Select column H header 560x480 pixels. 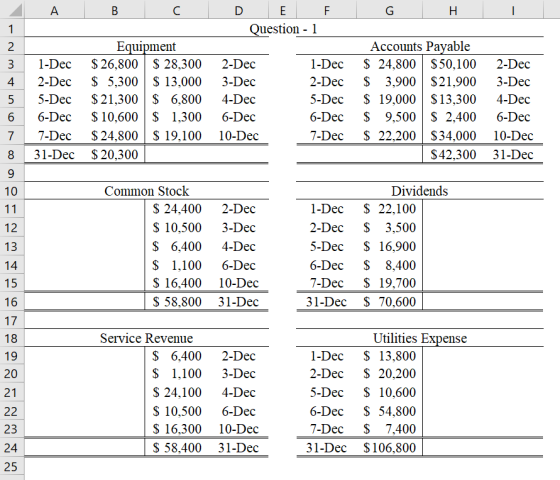click(x=453, y=10)
